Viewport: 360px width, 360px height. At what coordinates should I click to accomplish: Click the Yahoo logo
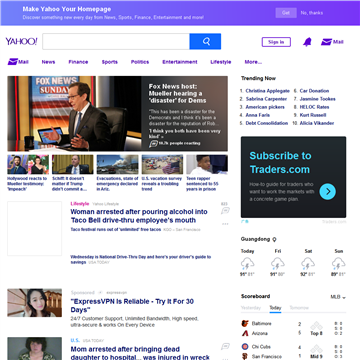[21, 42]
